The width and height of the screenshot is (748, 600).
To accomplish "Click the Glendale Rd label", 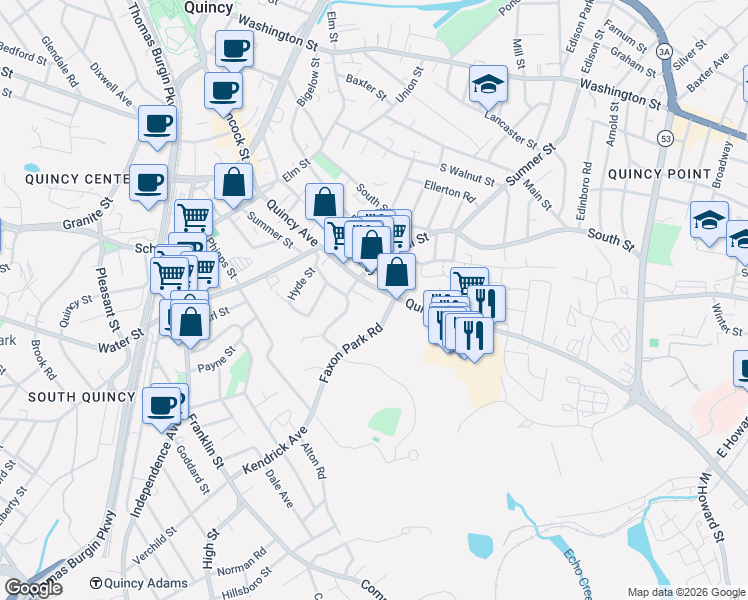I will click(60, 62).
